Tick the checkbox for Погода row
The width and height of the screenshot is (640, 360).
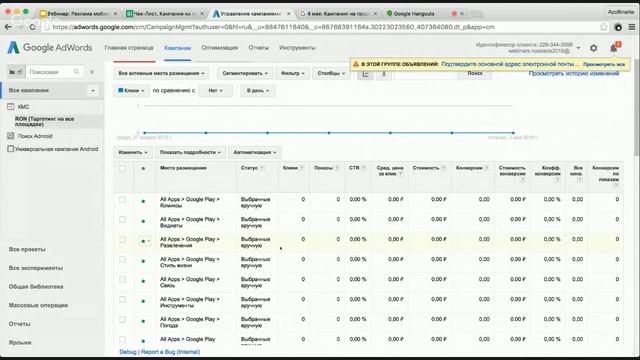point(122,320)
